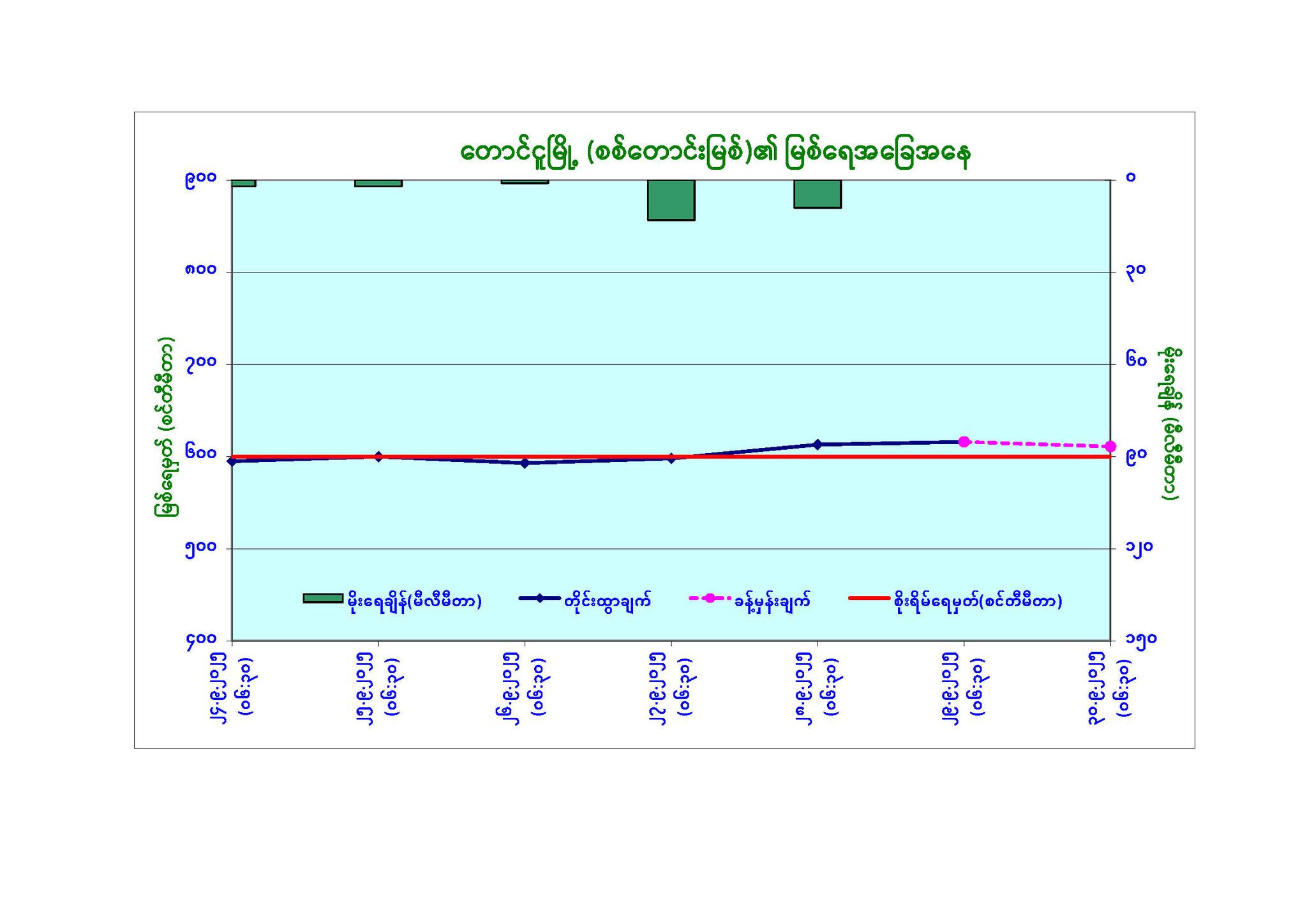This screenshot has height=924, width=1307.
Task: Click the magenta dashed forecast legend marker
Action: [x=708, y=598]
